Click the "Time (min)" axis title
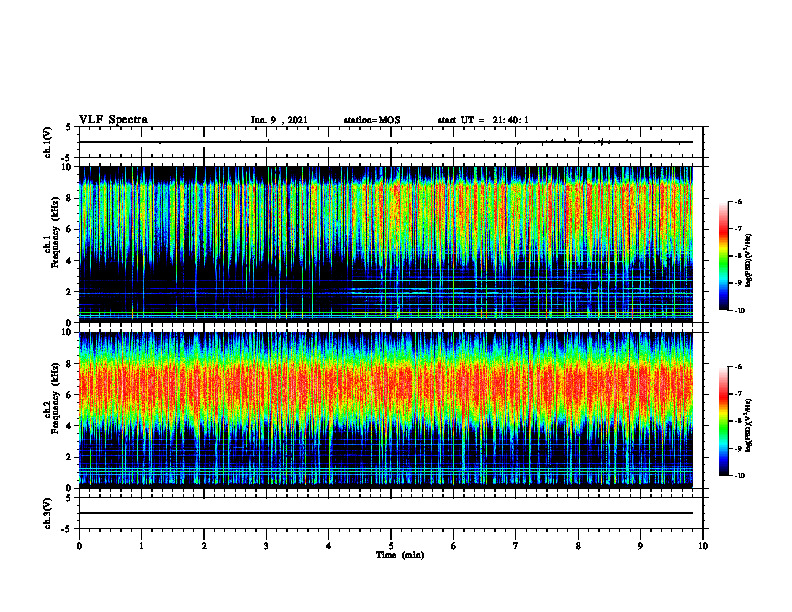 400,555
